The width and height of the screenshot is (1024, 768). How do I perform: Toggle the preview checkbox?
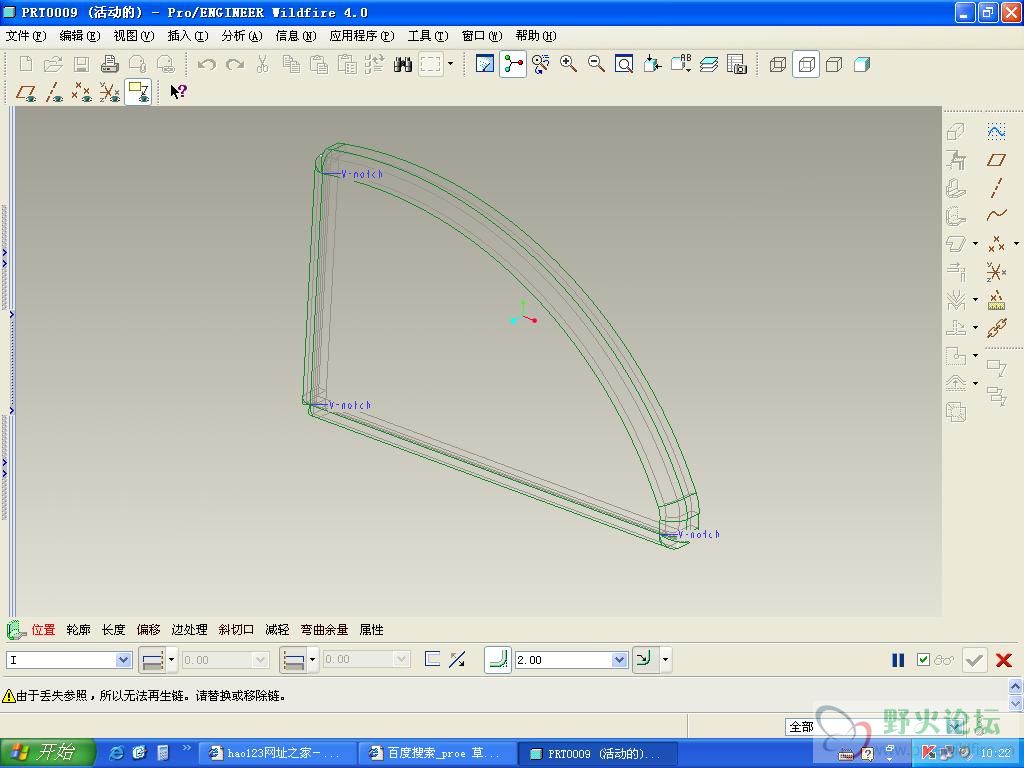(x=923, y=660)
